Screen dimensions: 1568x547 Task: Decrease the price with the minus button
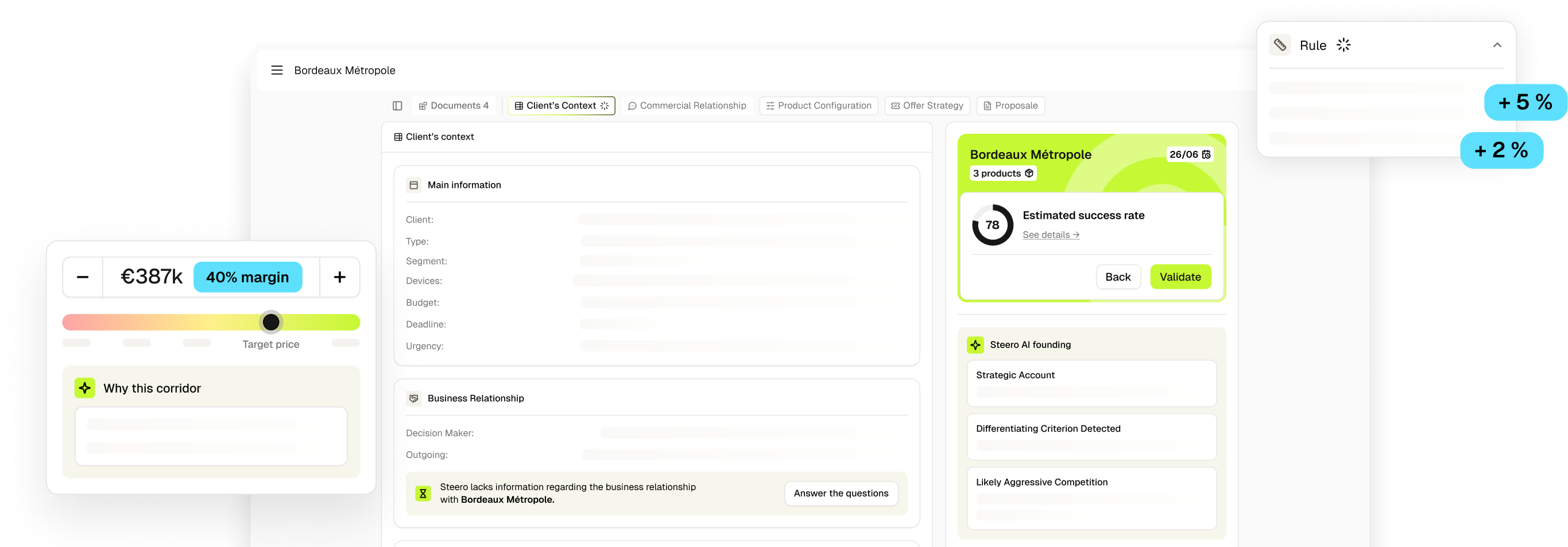point(83,277)
